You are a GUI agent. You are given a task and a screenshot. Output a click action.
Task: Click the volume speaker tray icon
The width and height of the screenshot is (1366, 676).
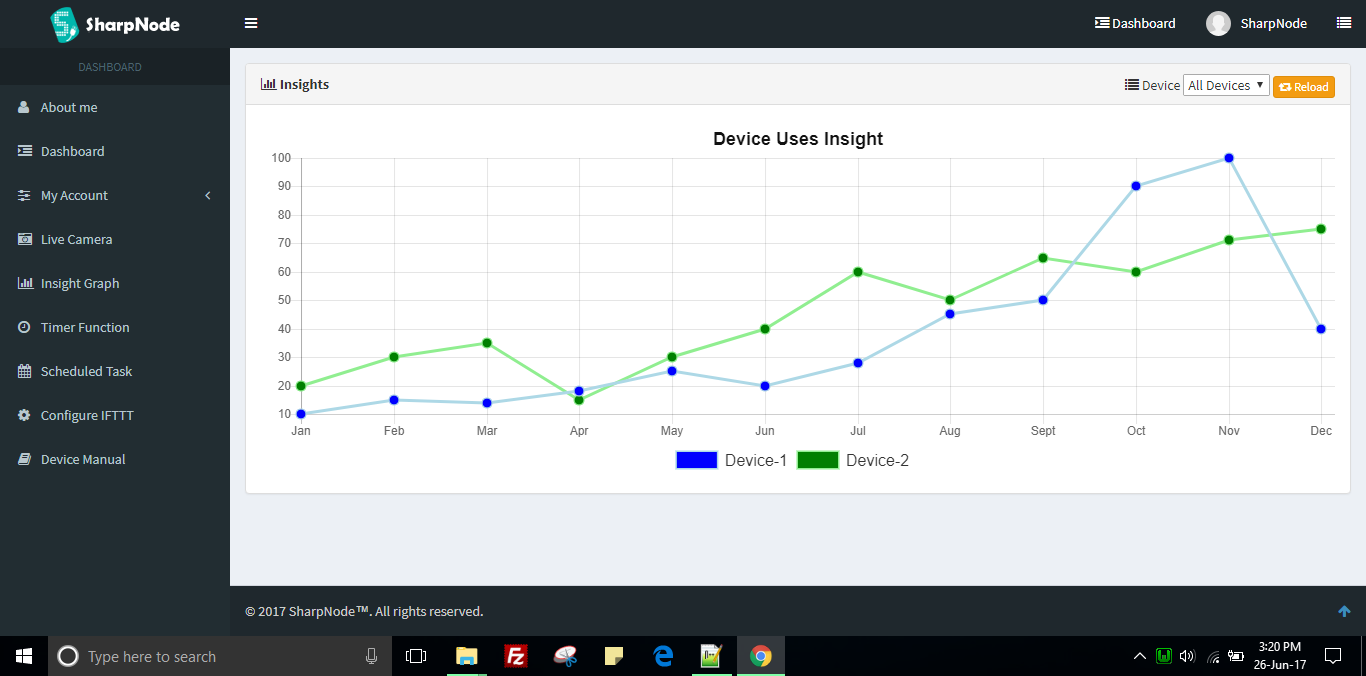point(1187,656)
